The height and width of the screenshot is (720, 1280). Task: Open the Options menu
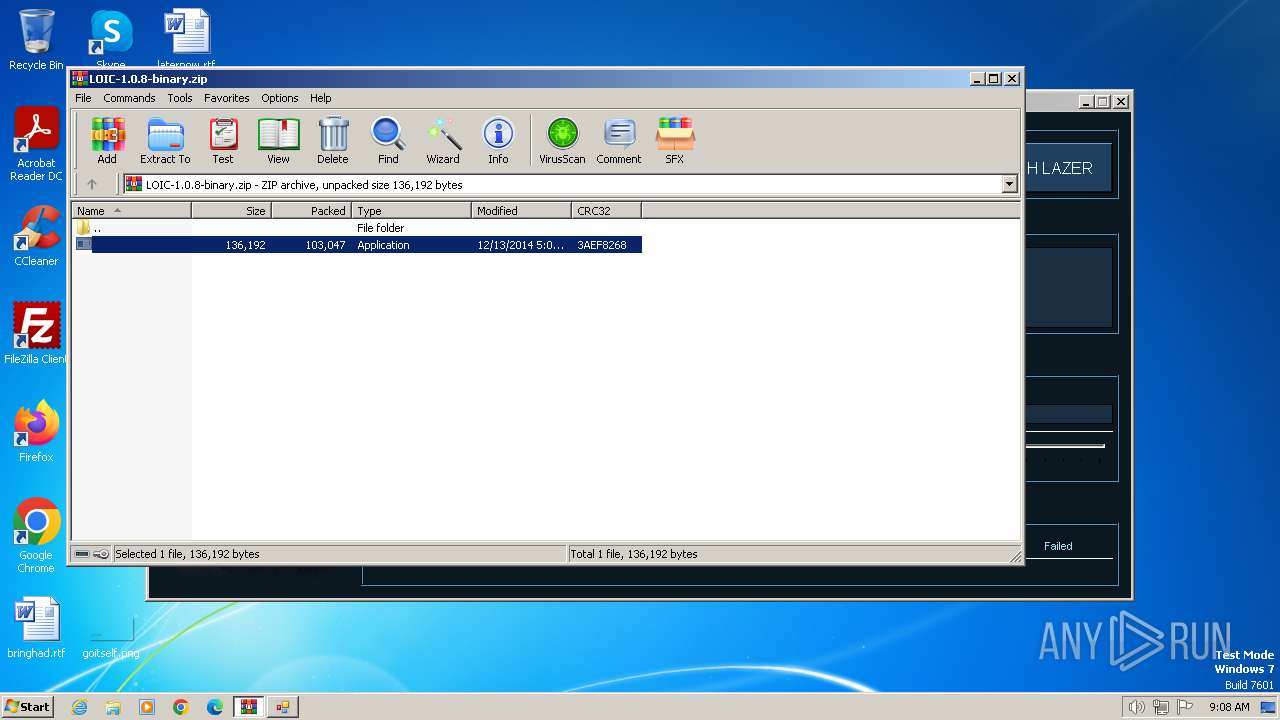coord(280,98)
